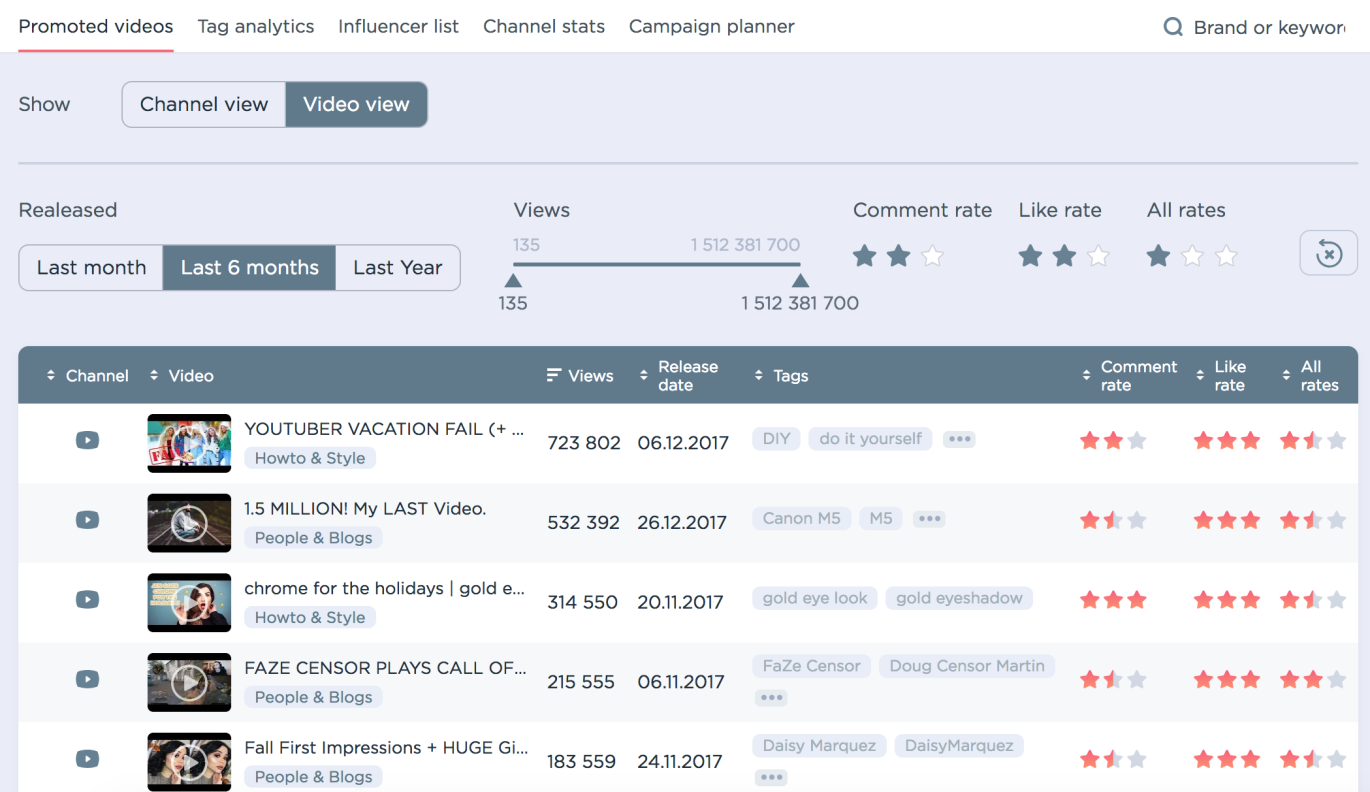Set Comment rate filter to third star
The width and height of the screenshot is (1370, 792).
point(932,256)
